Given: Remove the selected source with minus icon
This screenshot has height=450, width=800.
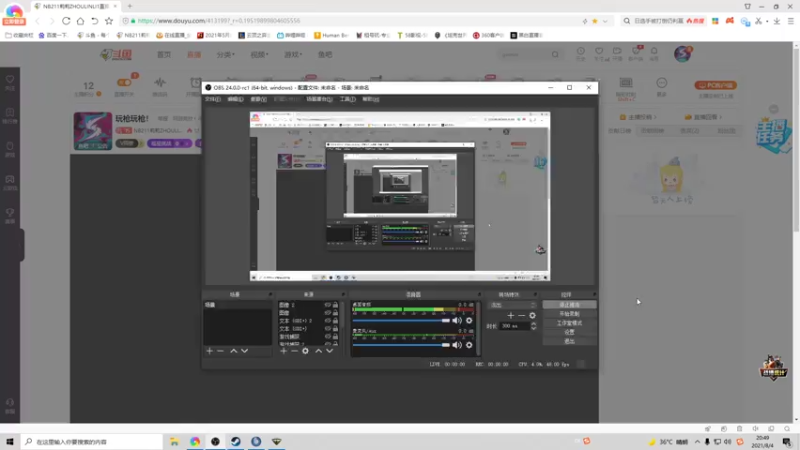Looking at the screenshot, I should [294, 351].
